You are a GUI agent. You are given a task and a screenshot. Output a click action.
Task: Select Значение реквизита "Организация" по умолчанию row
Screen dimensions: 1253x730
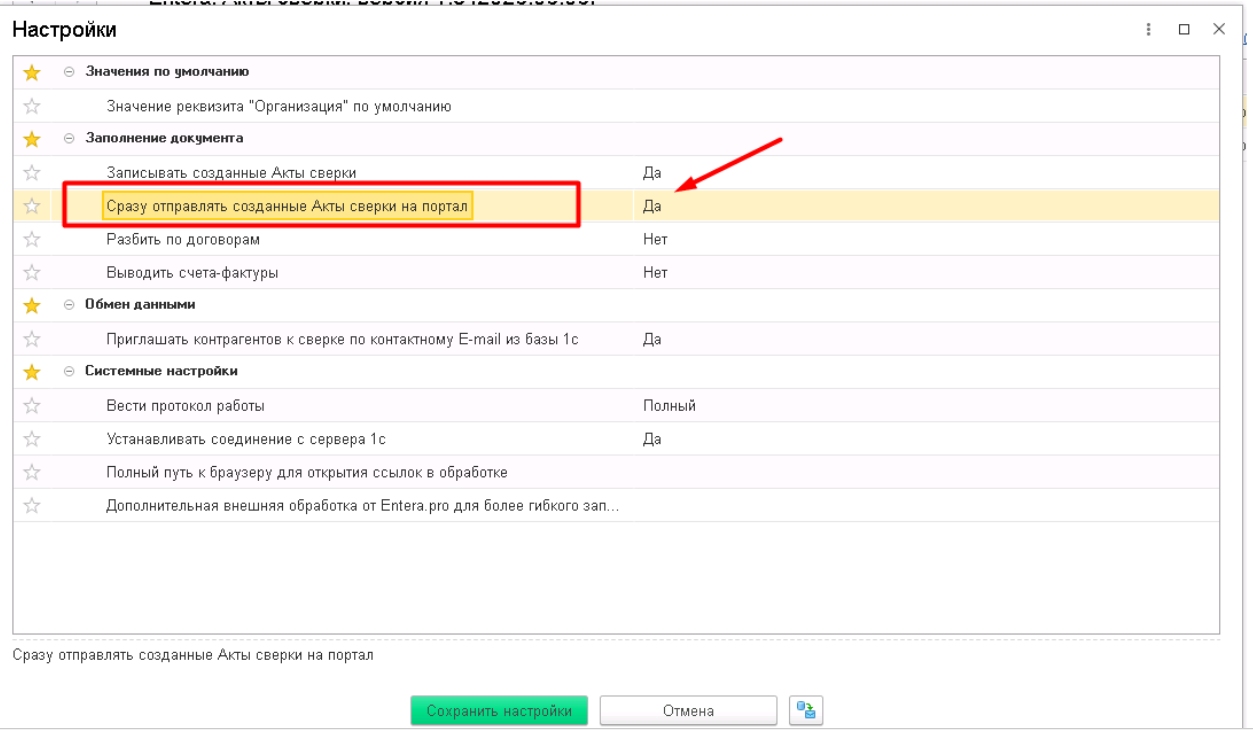pyautogui.click(x=279, y=106)
